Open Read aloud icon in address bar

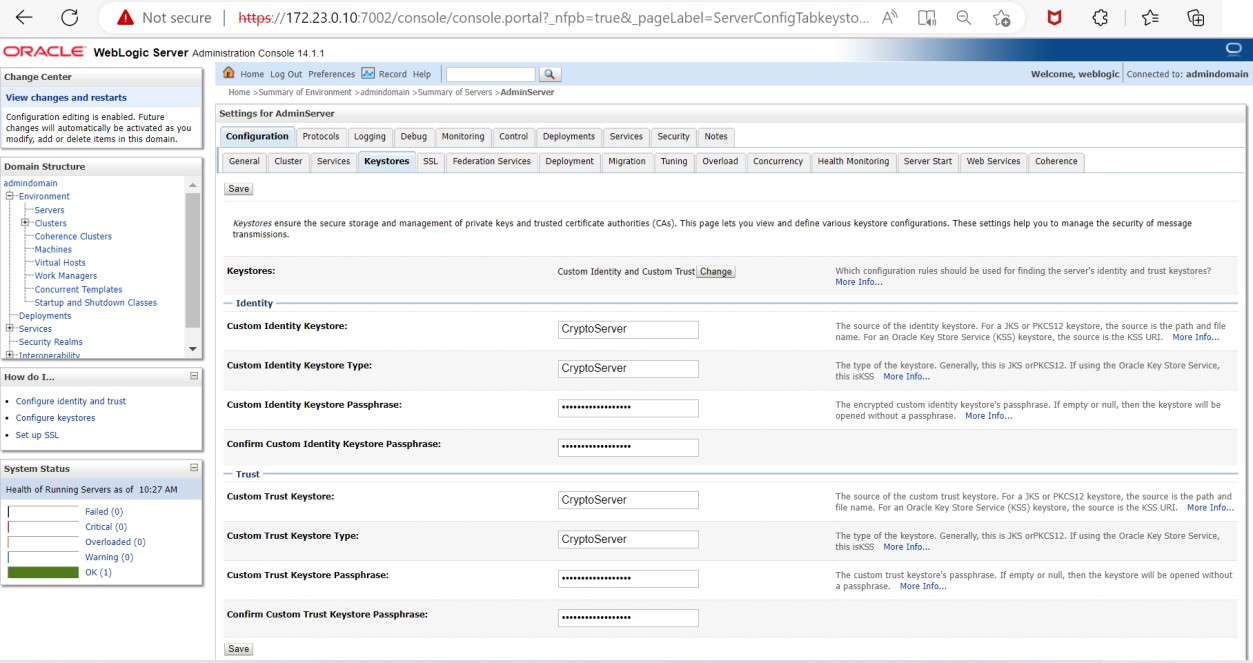(889, 18)
